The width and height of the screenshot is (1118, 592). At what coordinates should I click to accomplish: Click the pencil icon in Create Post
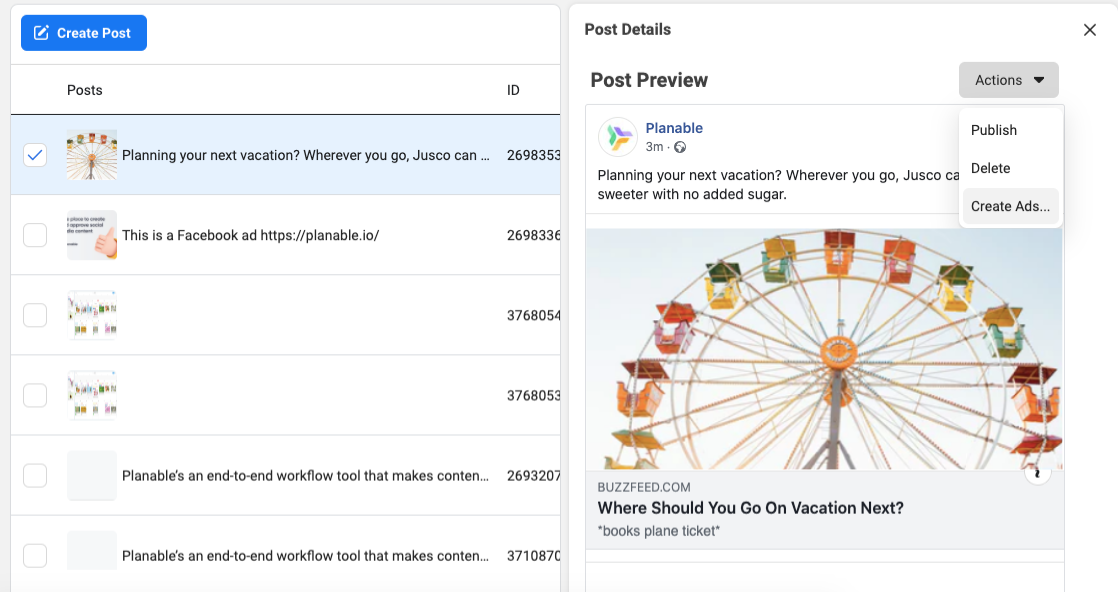point(41,33)
